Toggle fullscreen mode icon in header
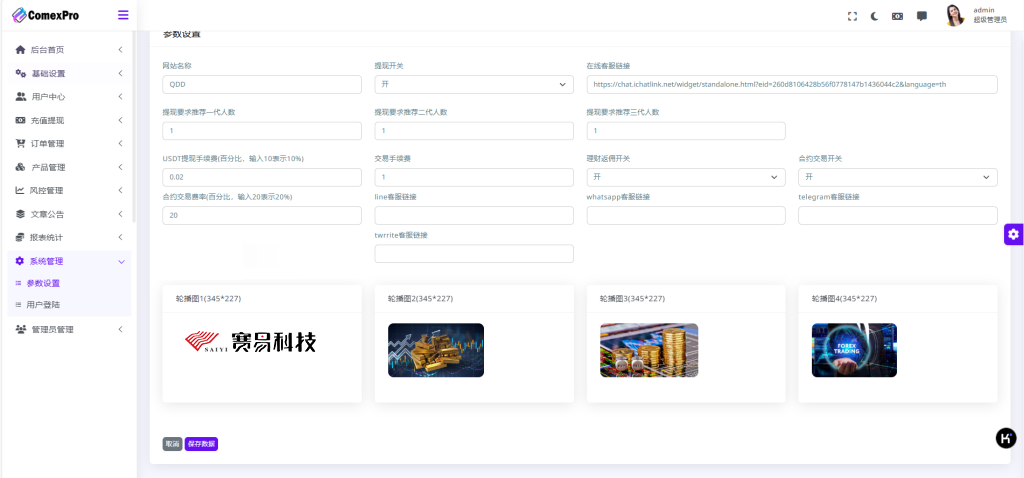Image resolution: width=1024 pixels, height=478 pixels. click(x=852, y=16)
